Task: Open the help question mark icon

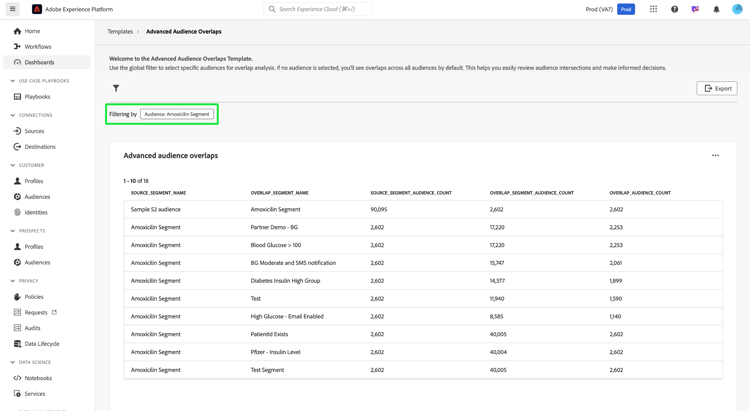Action: (x=674, y=9)
